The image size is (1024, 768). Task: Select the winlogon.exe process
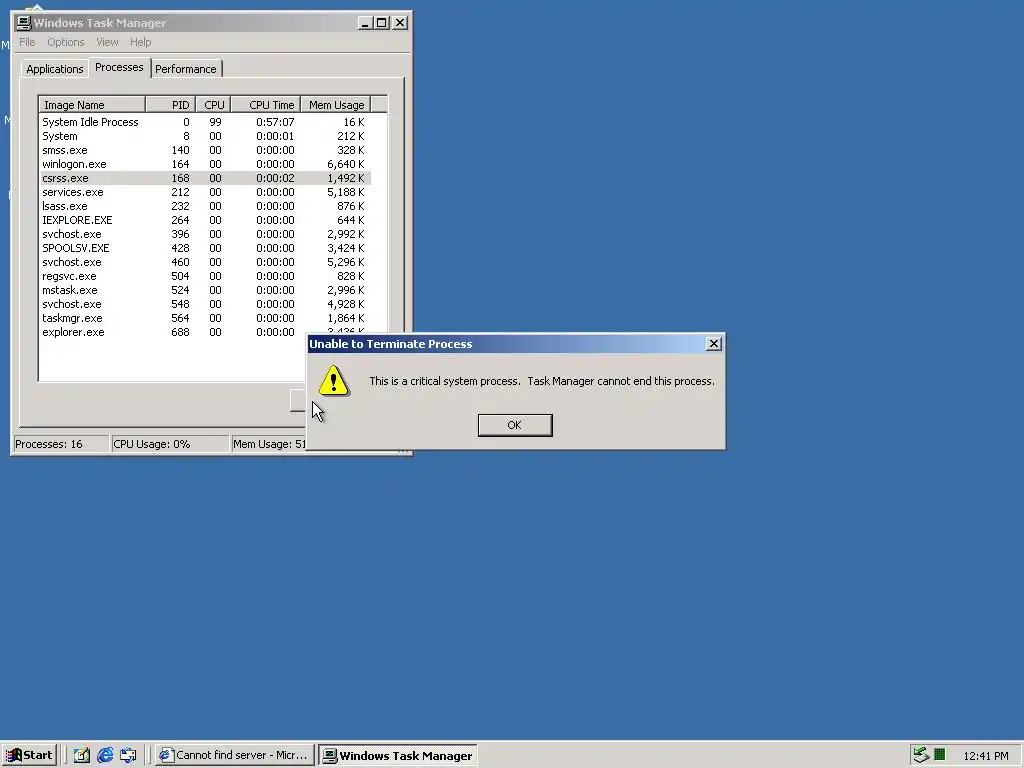pos(204,164)
